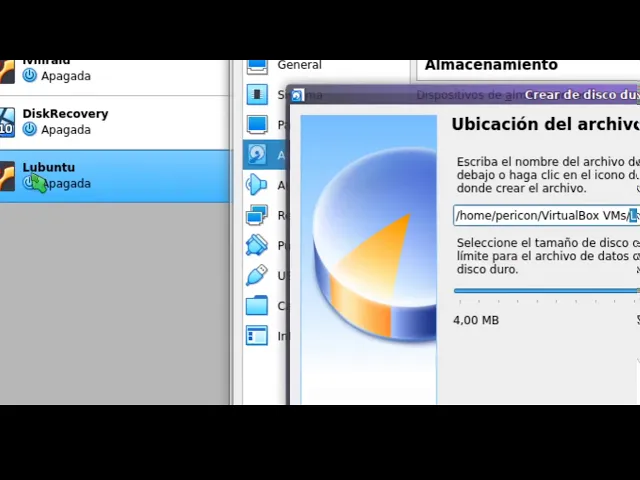
Task: Click the DiskRecovery Windows 10 OS icon
Action: point(7,122)
